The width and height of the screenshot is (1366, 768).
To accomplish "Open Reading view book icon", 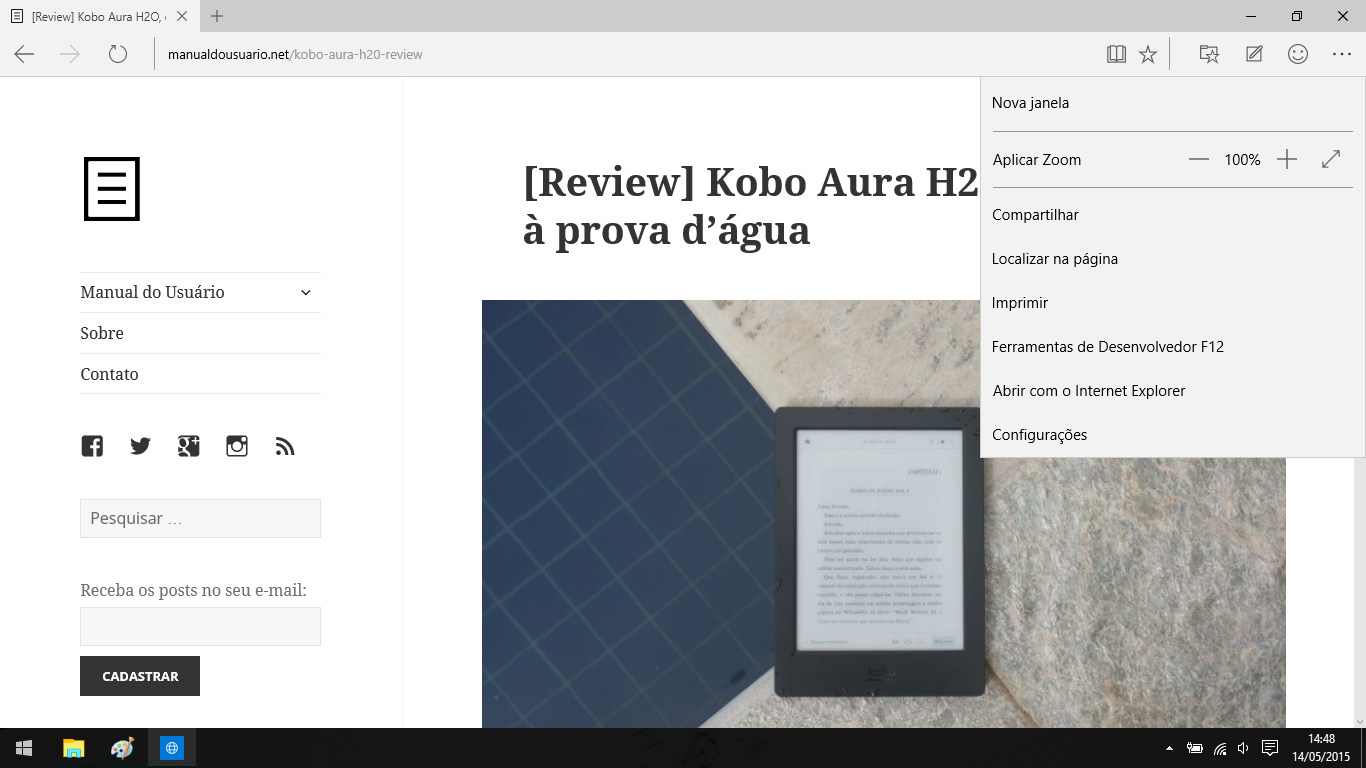I will coord(1116,54).
